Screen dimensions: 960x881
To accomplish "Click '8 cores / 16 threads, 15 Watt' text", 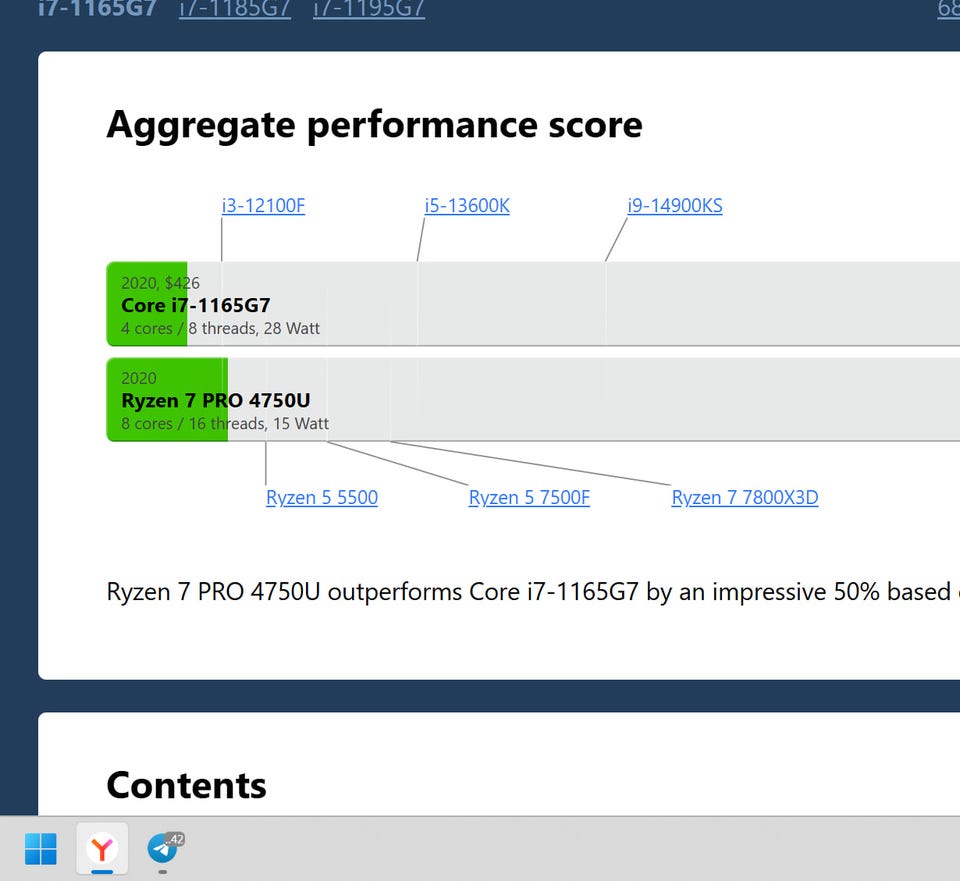I will coord(225,424).
